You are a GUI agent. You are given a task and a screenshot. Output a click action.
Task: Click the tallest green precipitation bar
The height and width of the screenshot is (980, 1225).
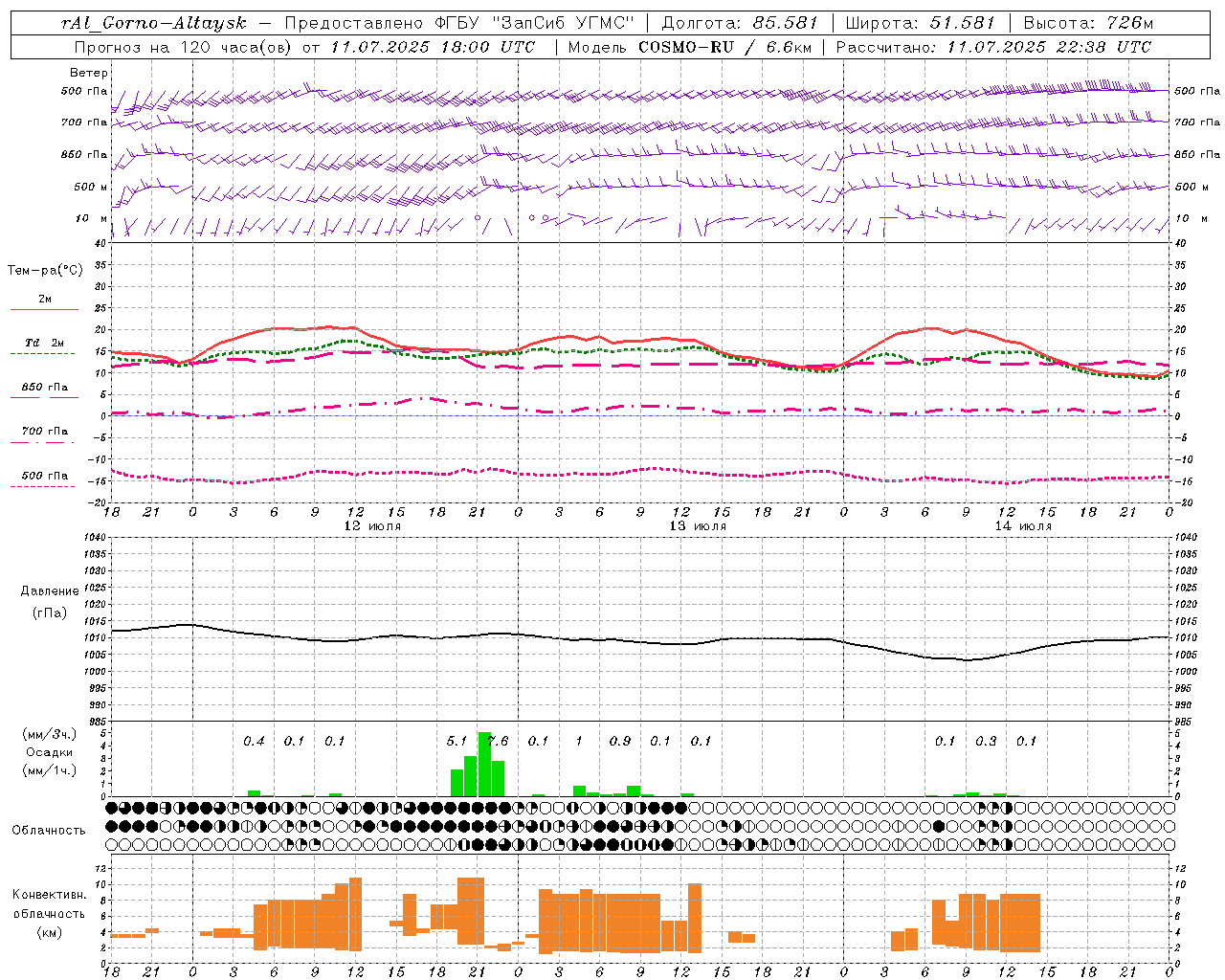484,764
